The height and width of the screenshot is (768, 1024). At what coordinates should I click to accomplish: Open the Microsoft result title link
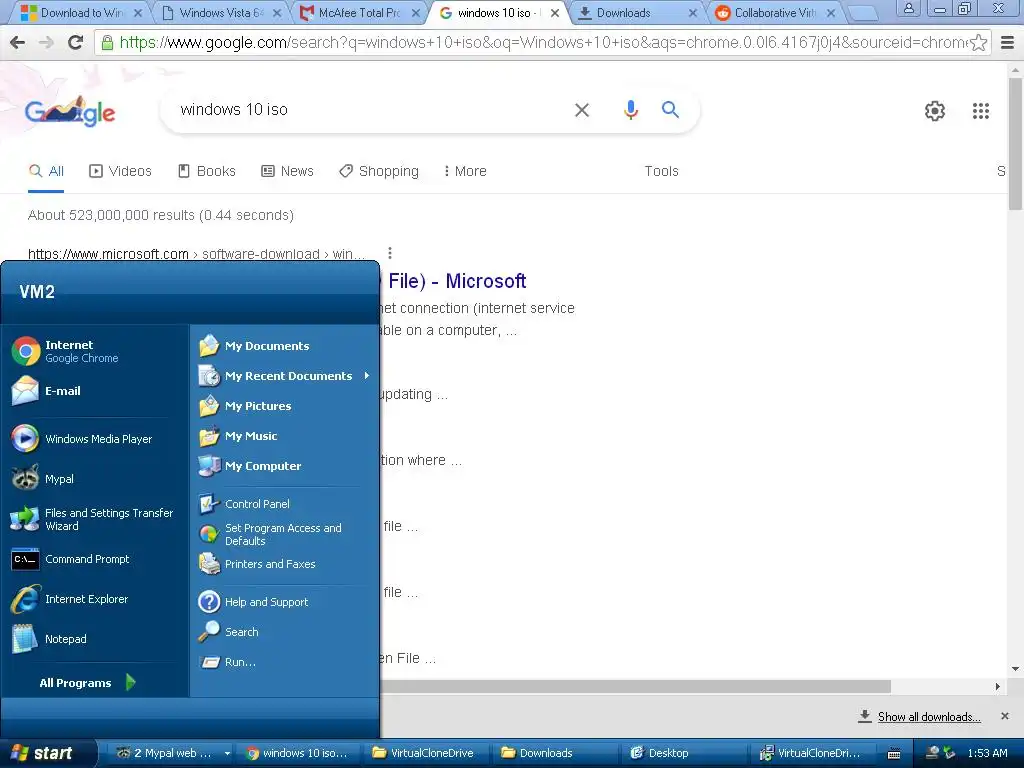click(457, 281)
